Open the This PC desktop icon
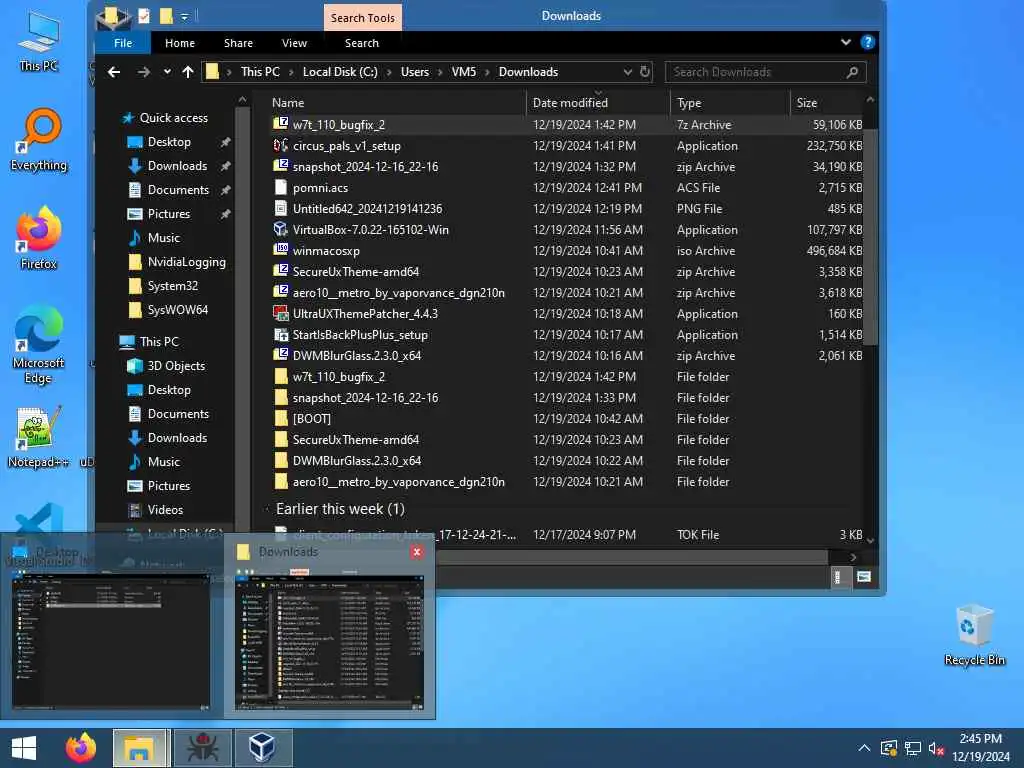 (39, 40)
